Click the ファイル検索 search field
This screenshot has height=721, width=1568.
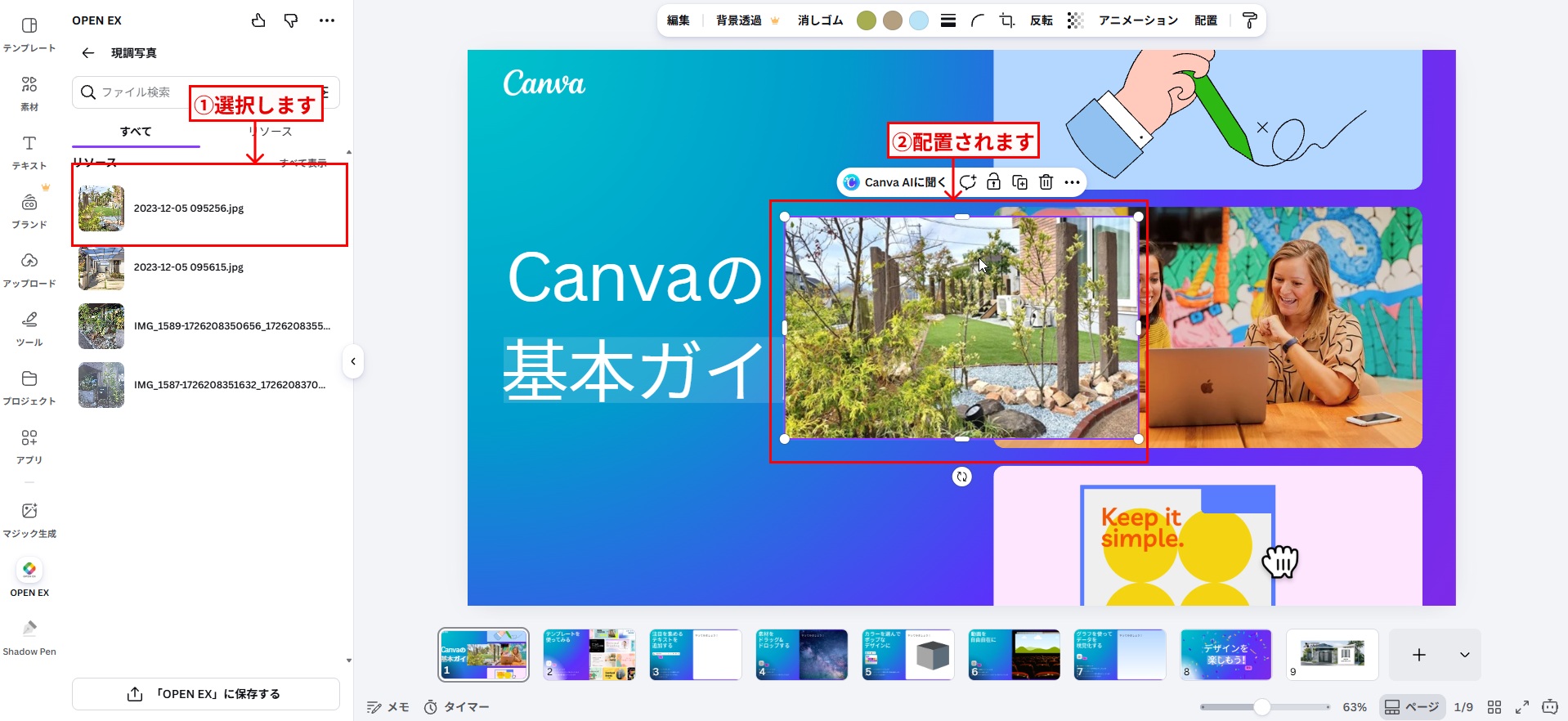pos(206,92)
